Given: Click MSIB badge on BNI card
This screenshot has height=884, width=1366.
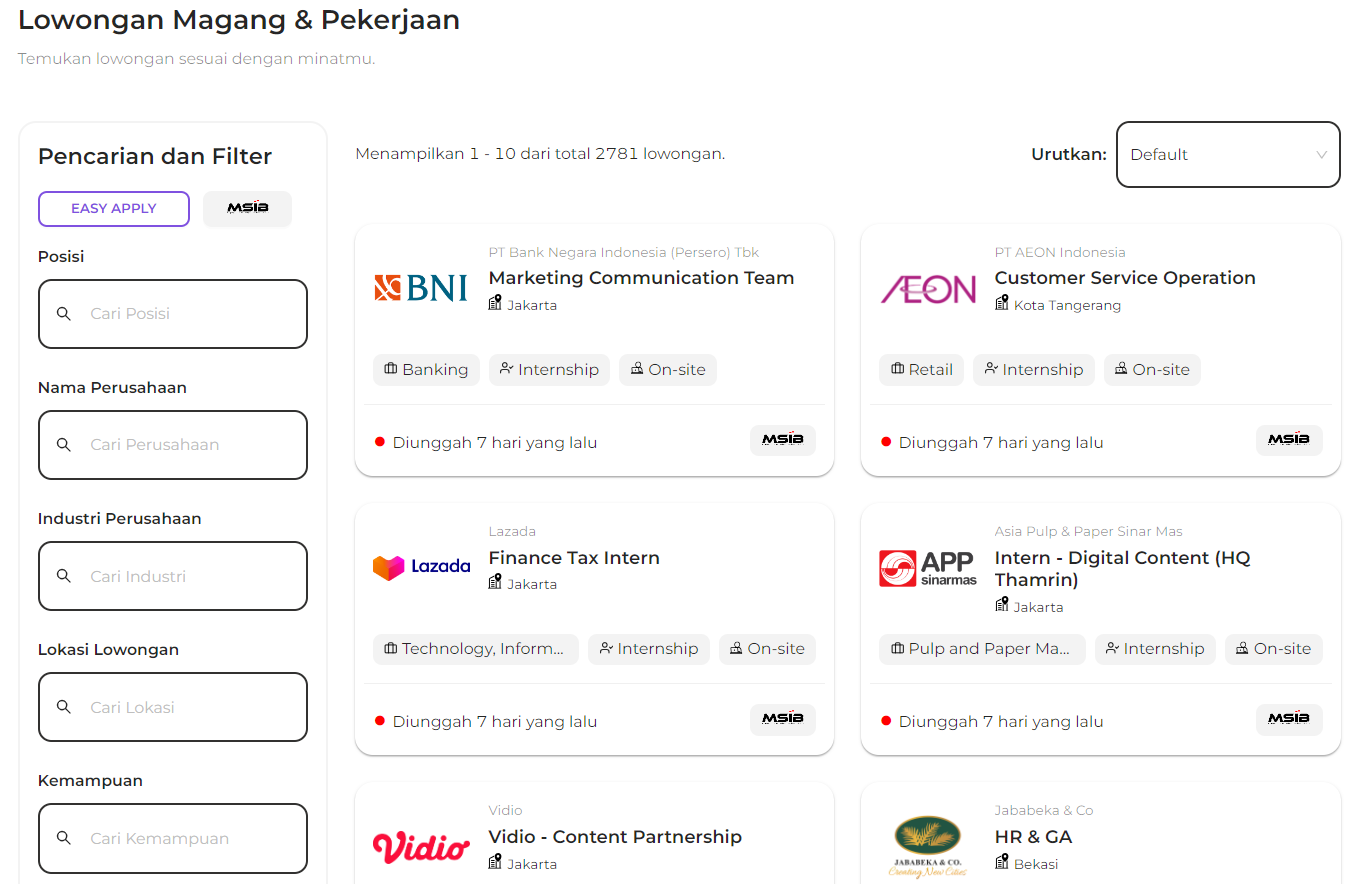Looking at the screenshot, I should 782,440.
